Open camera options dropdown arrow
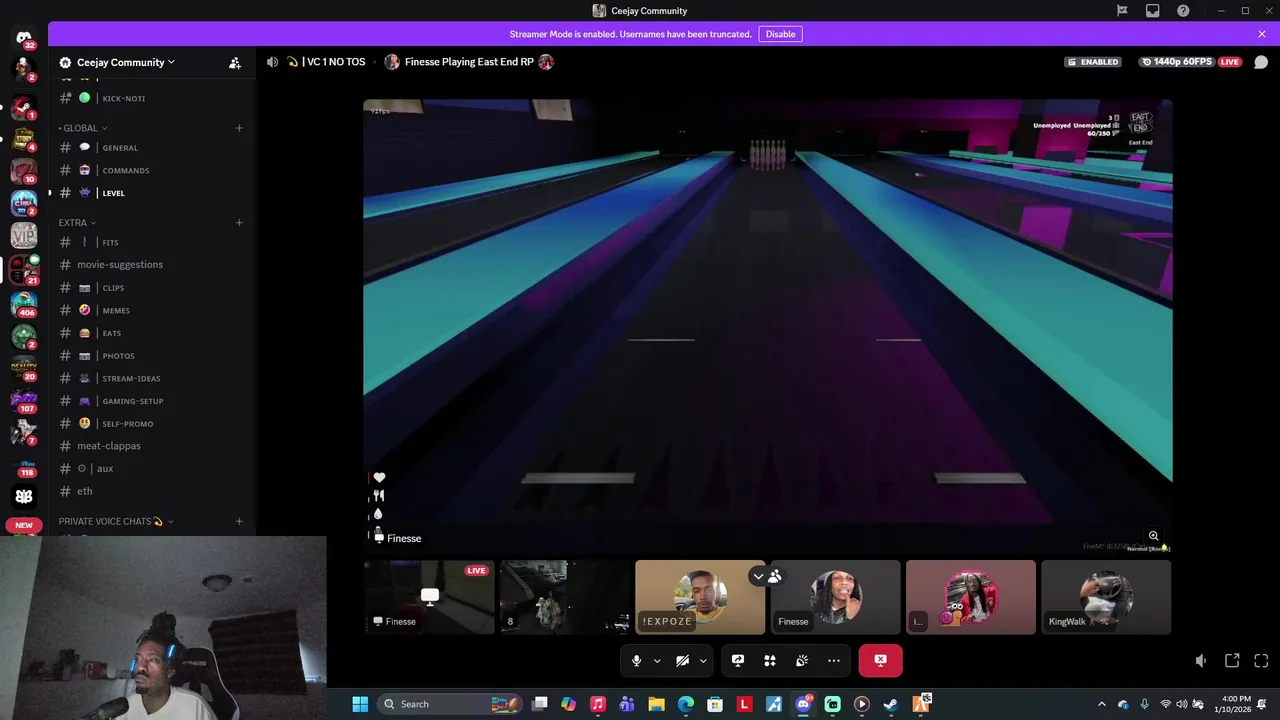Image resolution: width=1280 pixels, height=720 pixels. click(703, 660)
